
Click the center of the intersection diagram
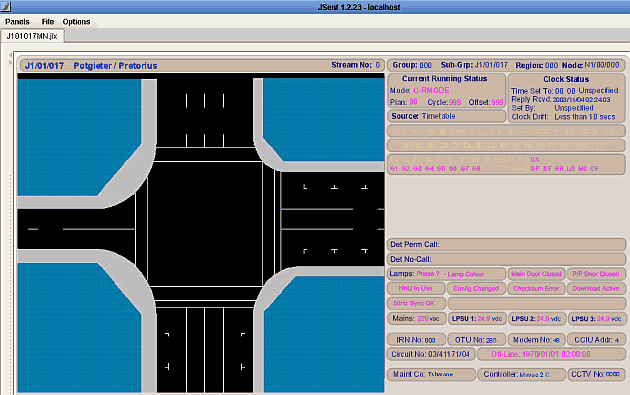205,224
